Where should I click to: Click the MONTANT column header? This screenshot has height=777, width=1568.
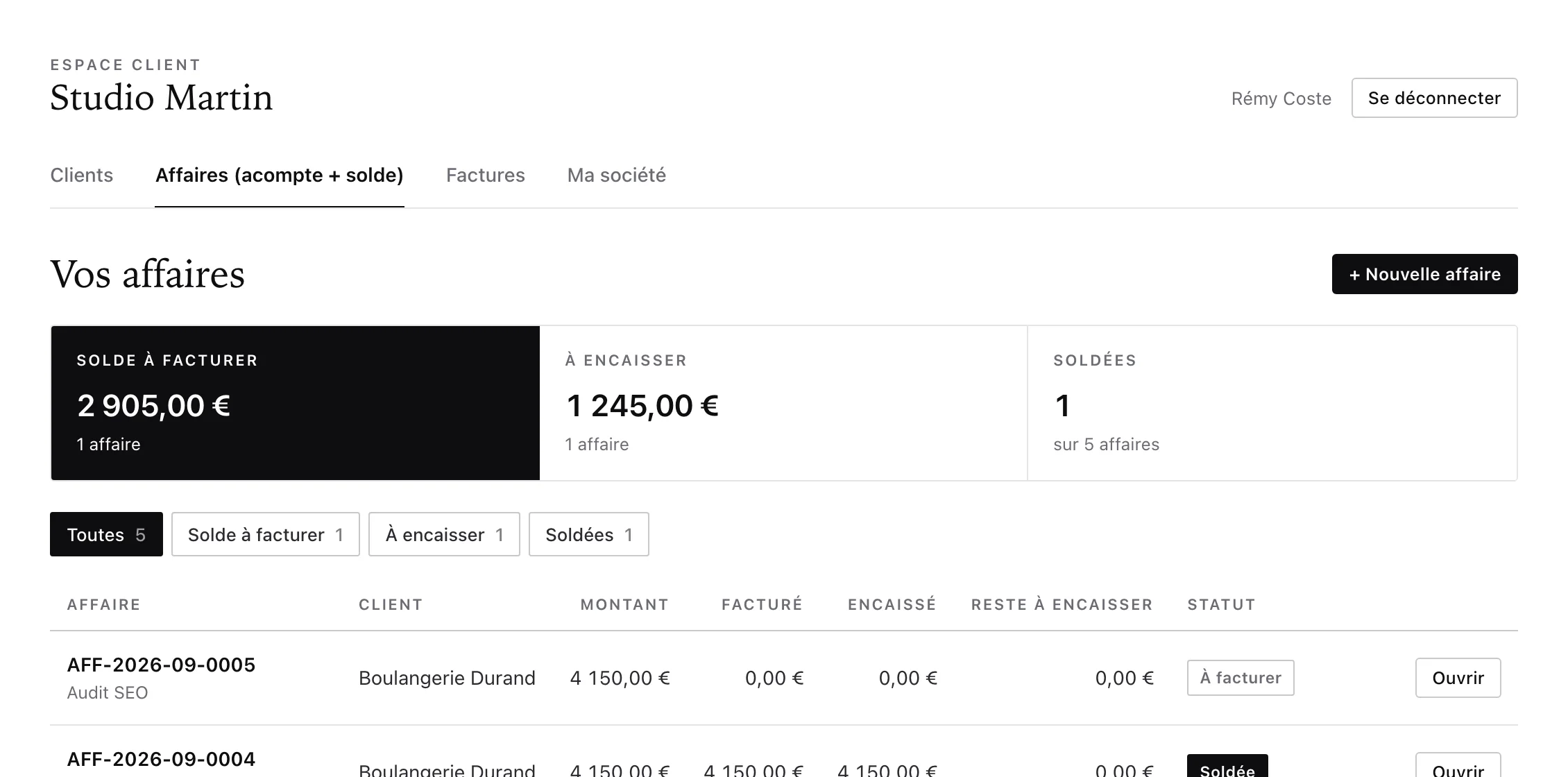[624, 604]
